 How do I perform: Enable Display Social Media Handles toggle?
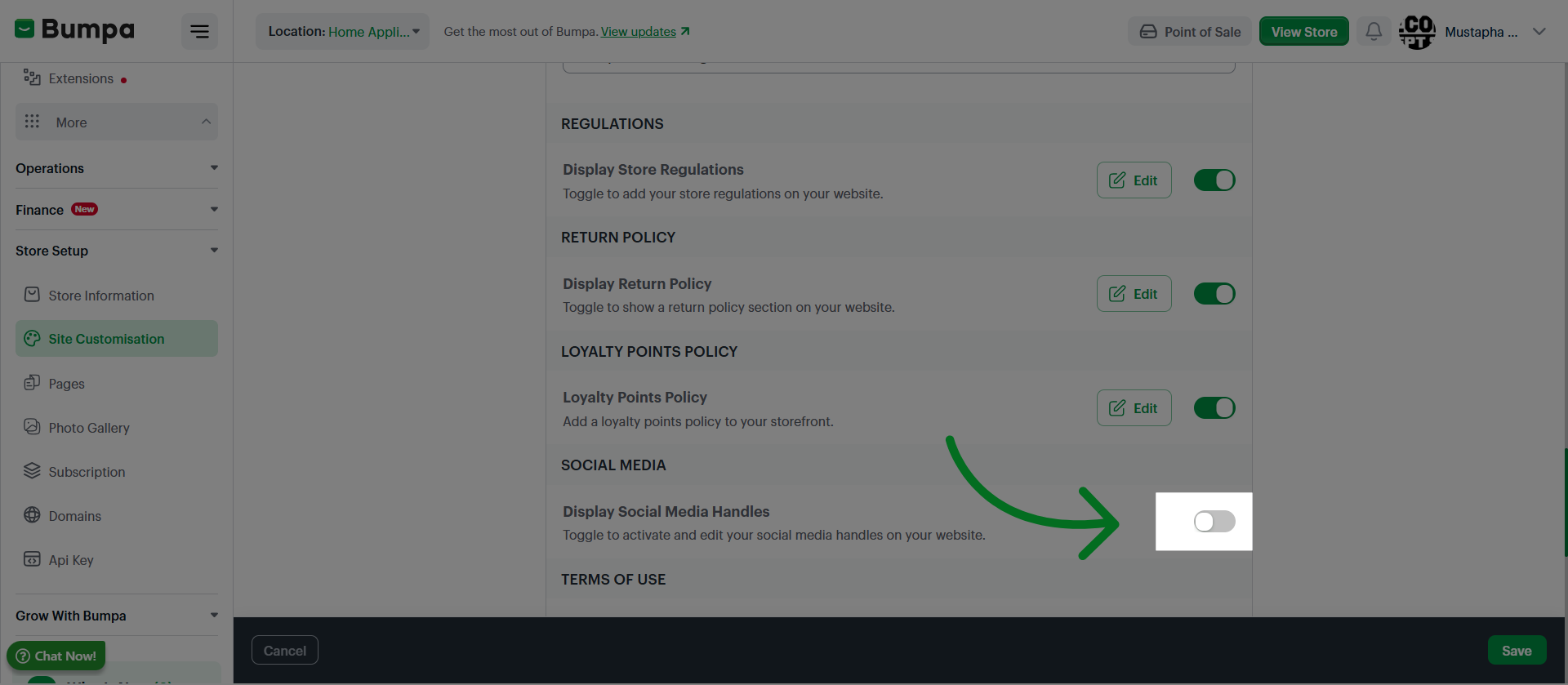(1214, 522)
